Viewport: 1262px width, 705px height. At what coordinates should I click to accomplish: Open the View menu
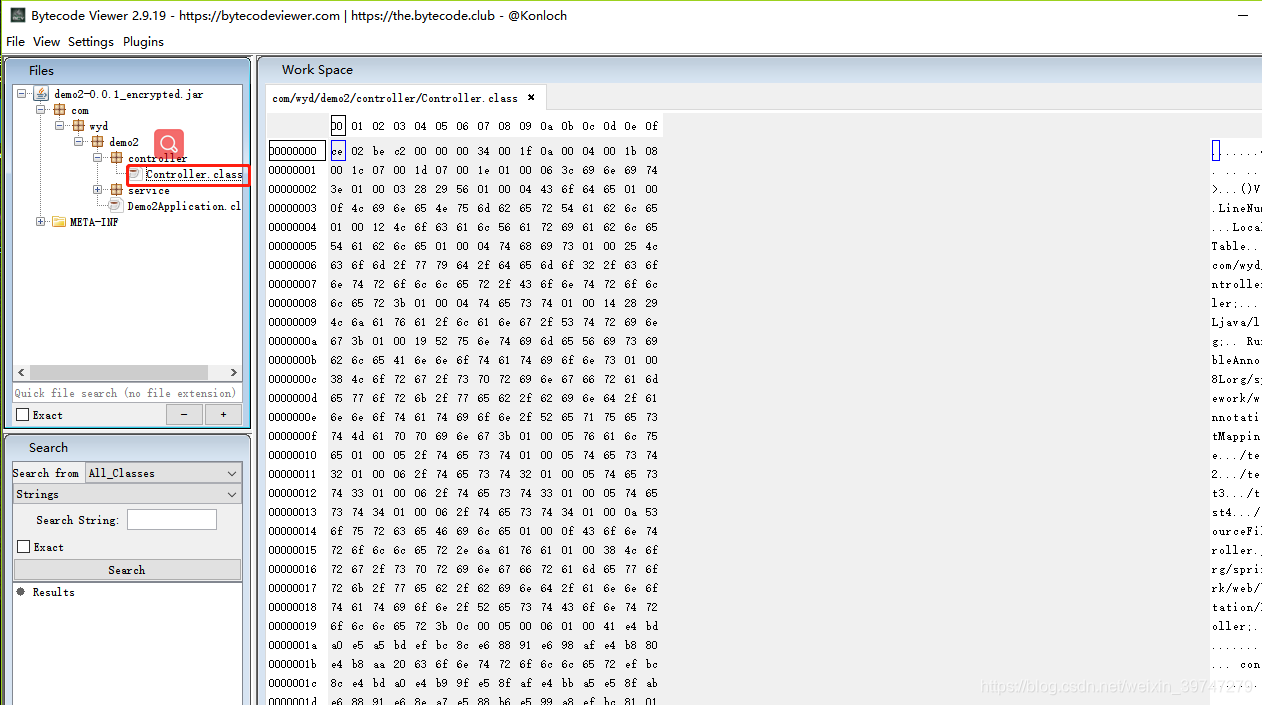coord(47,41)
